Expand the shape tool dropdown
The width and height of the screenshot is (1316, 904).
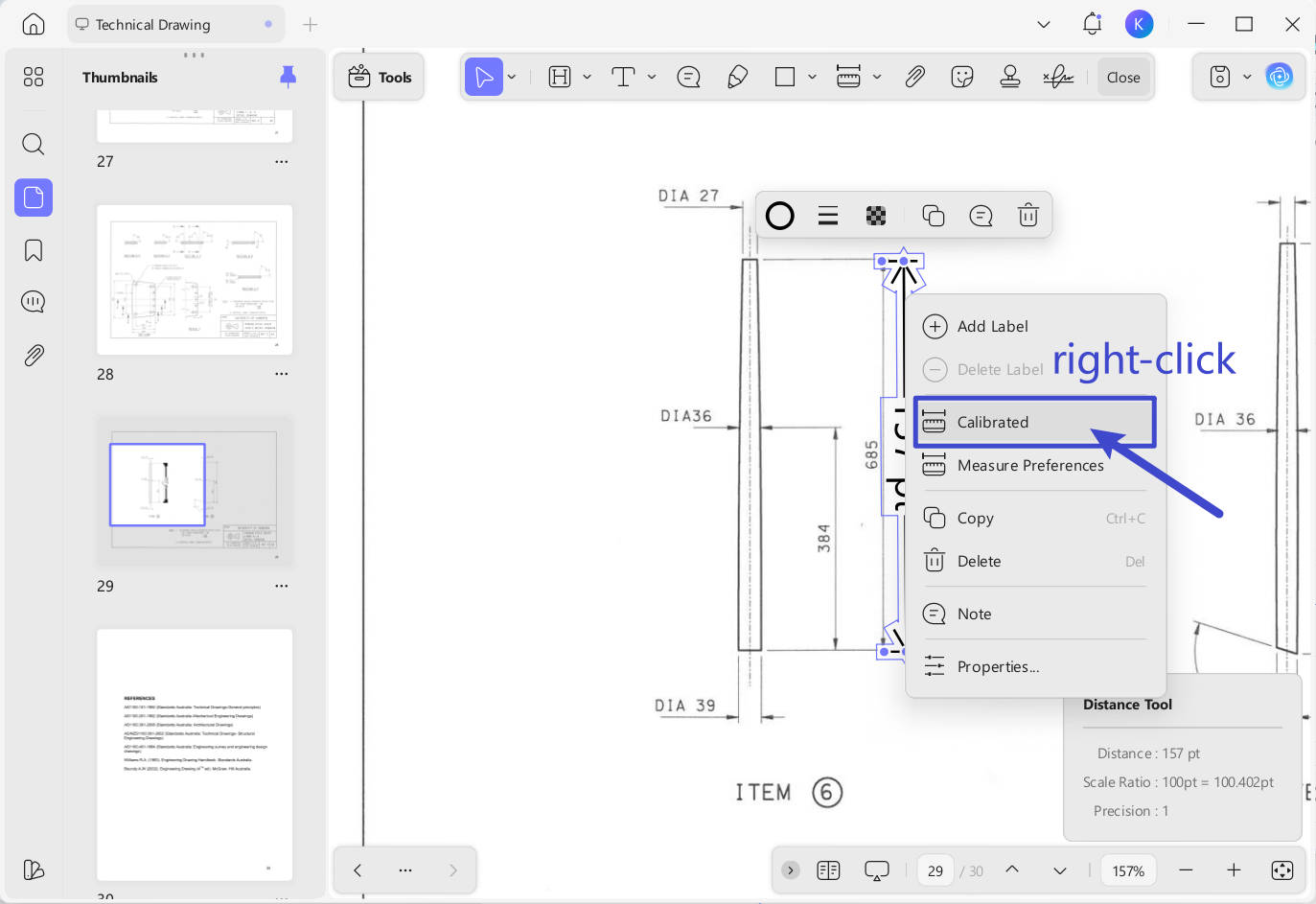click(x=812, y=77)
